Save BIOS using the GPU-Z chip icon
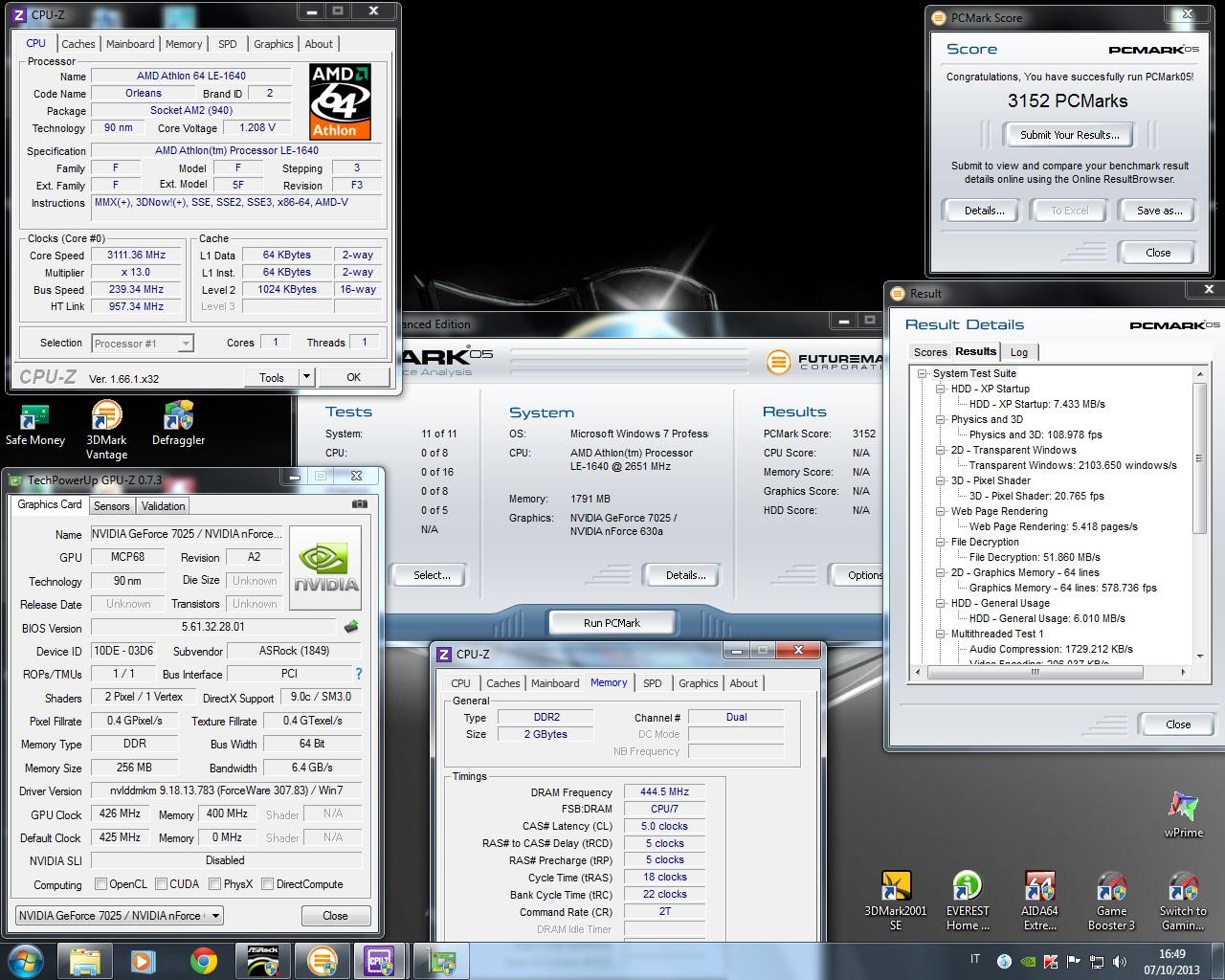This screenshot has width=1225, height=980. click(x=351, y=627)
